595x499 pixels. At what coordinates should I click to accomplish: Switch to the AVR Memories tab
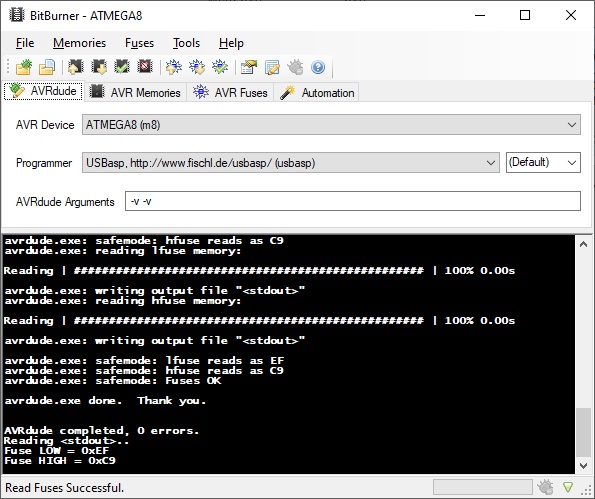click(x=135, y=92)
